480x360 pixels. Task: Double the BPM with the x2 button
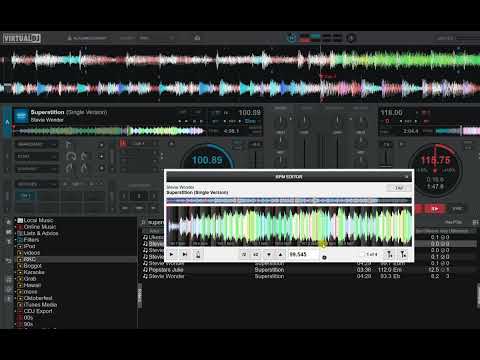pyautogui.click(x=256, y=254)
